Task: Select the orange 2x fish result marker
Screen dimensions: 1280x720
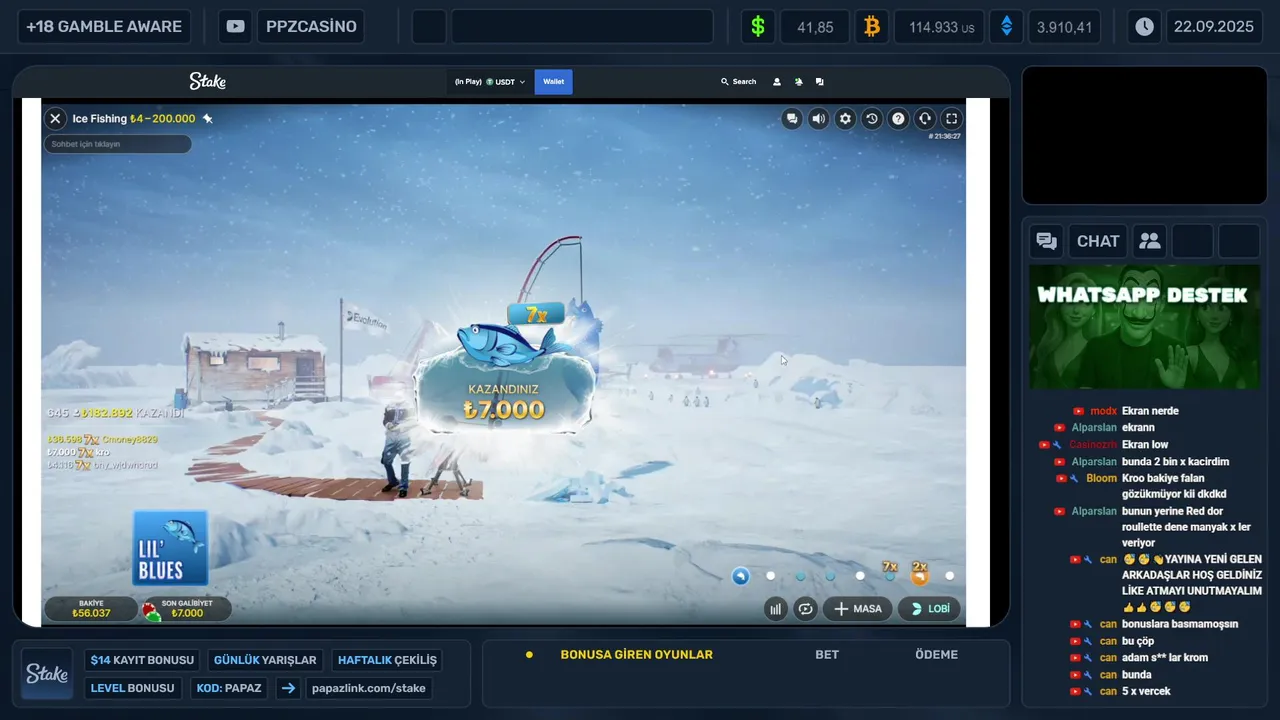Action: (x=920, y=574)
